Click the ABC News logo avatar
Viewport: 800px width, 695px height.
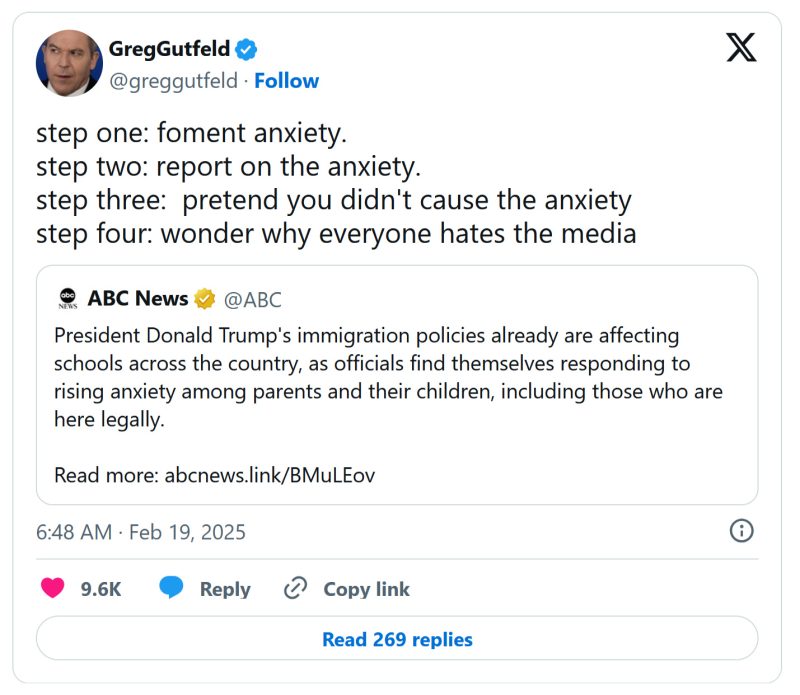coord(65,296)
